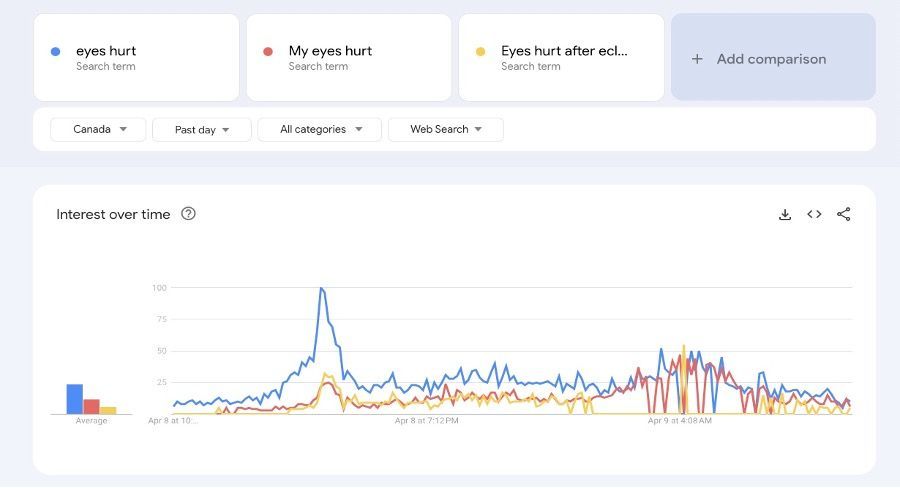Screen dimensions: 900x488
Task: Click the blue line peak at 100
Action: pos(321,288)
